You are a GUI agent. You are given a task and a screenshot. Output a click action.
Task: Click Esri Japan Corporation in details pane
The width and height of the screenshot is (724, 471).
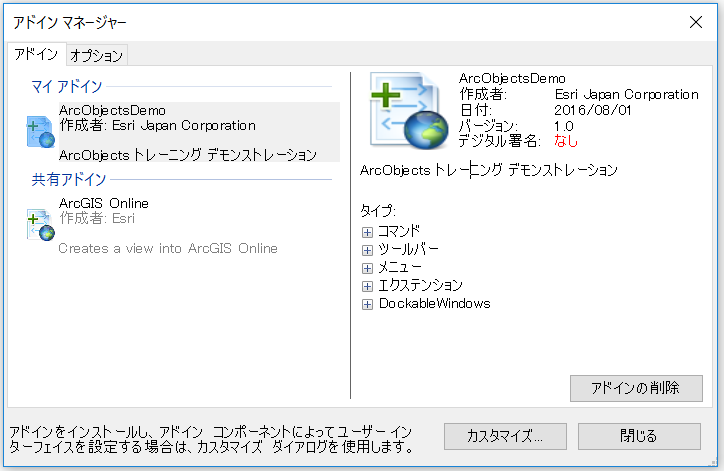pos(627,94)
